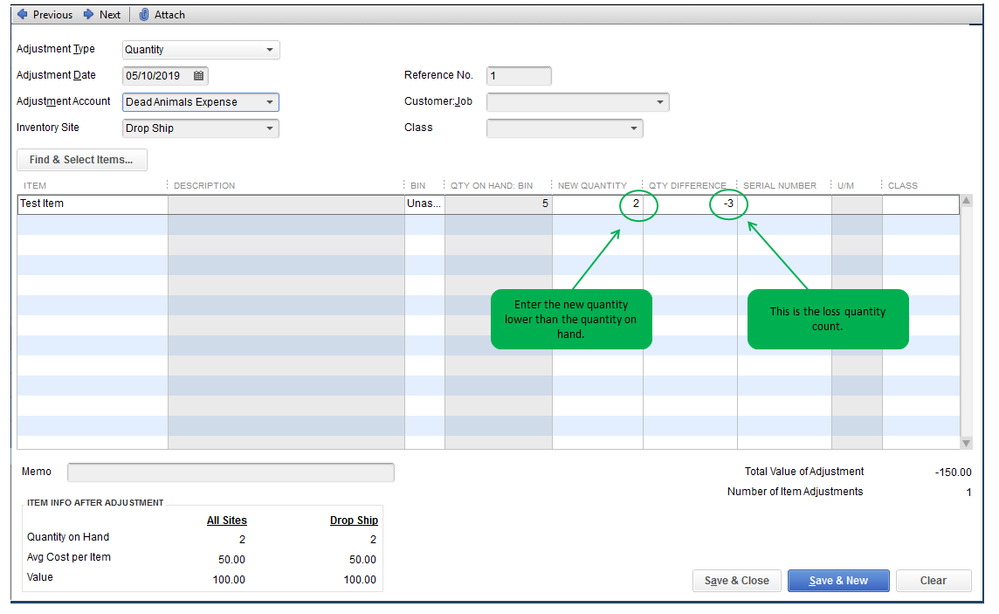Click the NEW QUANTITY column header
This screenshot has height=614, width=999.
coord(593,186)
